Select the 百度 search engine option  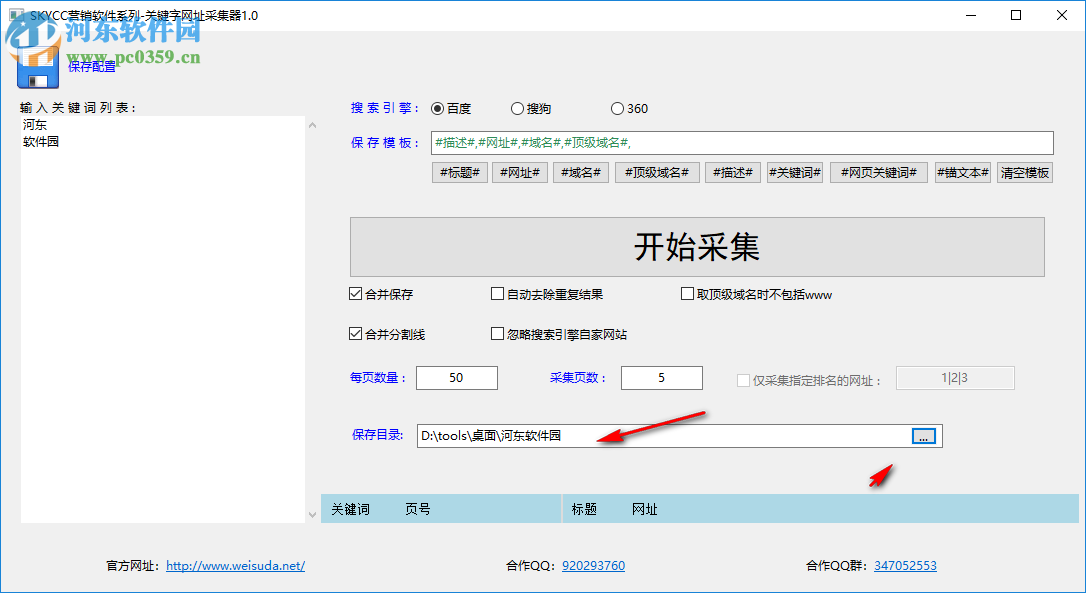point(437,108)
